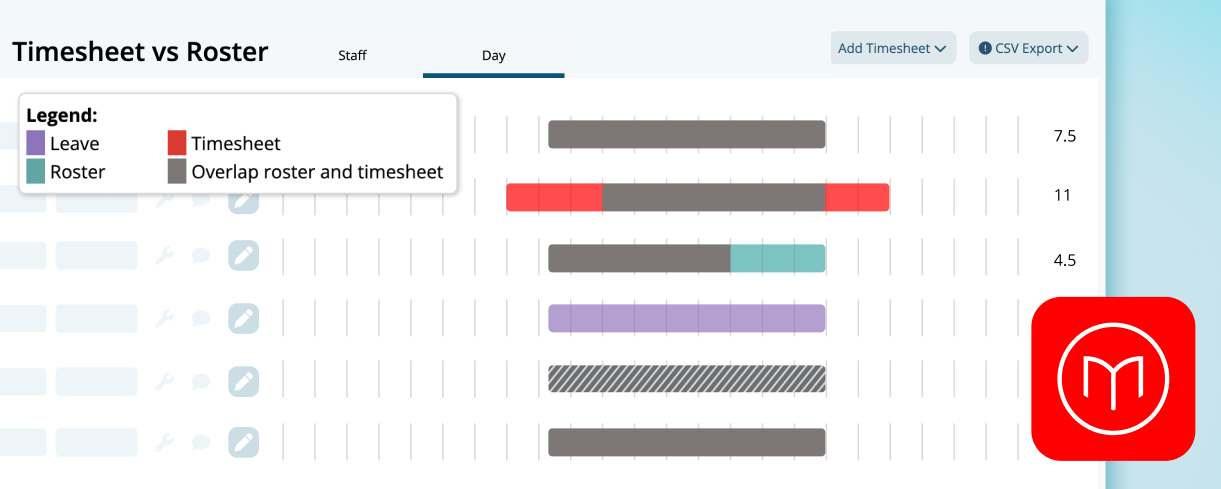Open the comment bubble in the purple leave row
This screenshot has width=1221, height=489.
201,319
